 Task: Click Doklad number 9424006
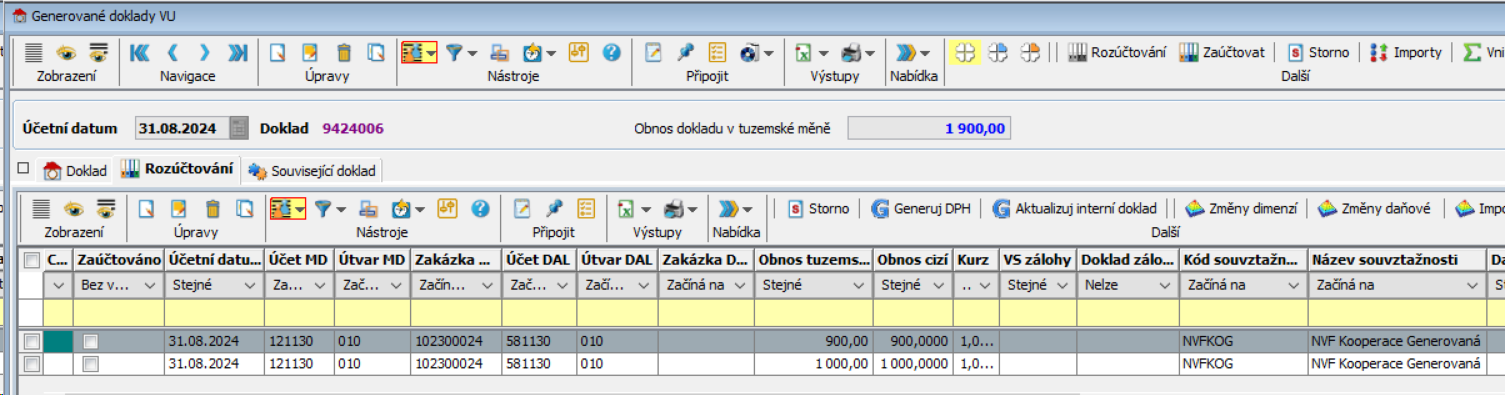[352, 128]
